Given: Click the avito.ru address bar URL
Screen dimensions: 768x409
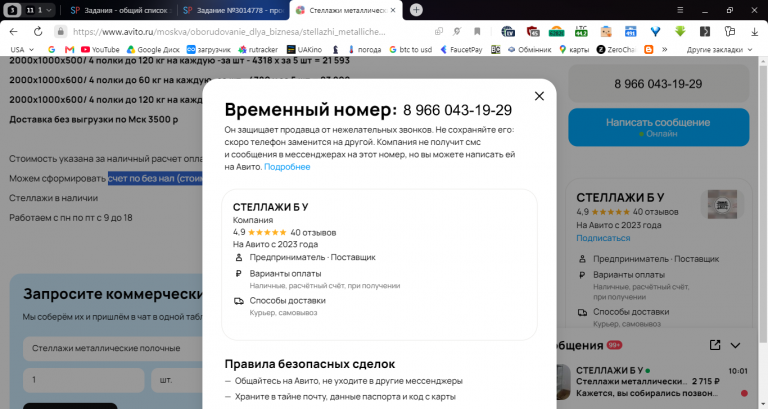Looking at the screenshot, I should (229, 31).
